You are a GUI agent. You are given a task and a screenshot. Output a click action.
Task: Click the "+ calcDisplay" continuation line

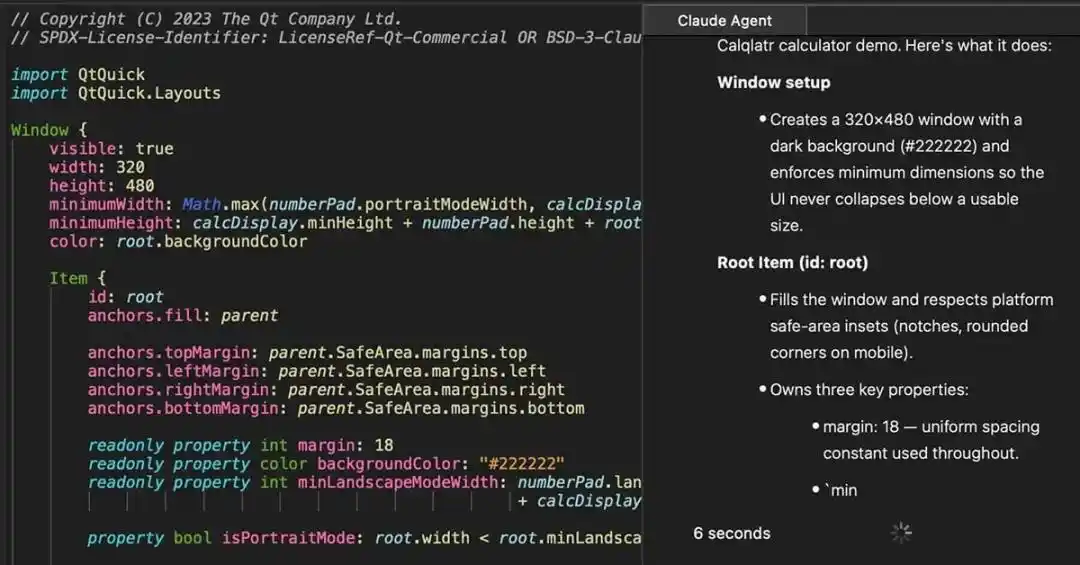(579, 502)
